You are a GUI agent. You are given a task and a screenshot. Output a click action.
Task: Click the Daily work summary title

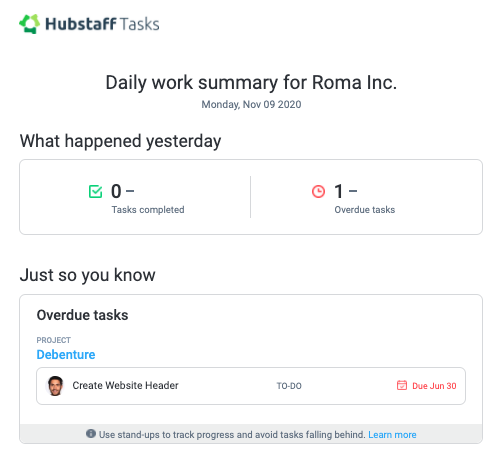pos(251,82)
